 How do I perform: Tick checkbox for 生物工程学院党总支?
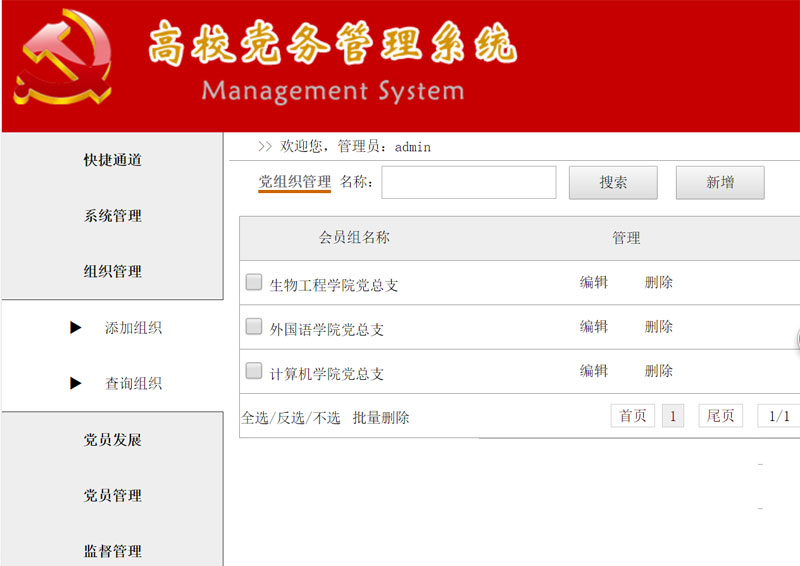point(254,282)
